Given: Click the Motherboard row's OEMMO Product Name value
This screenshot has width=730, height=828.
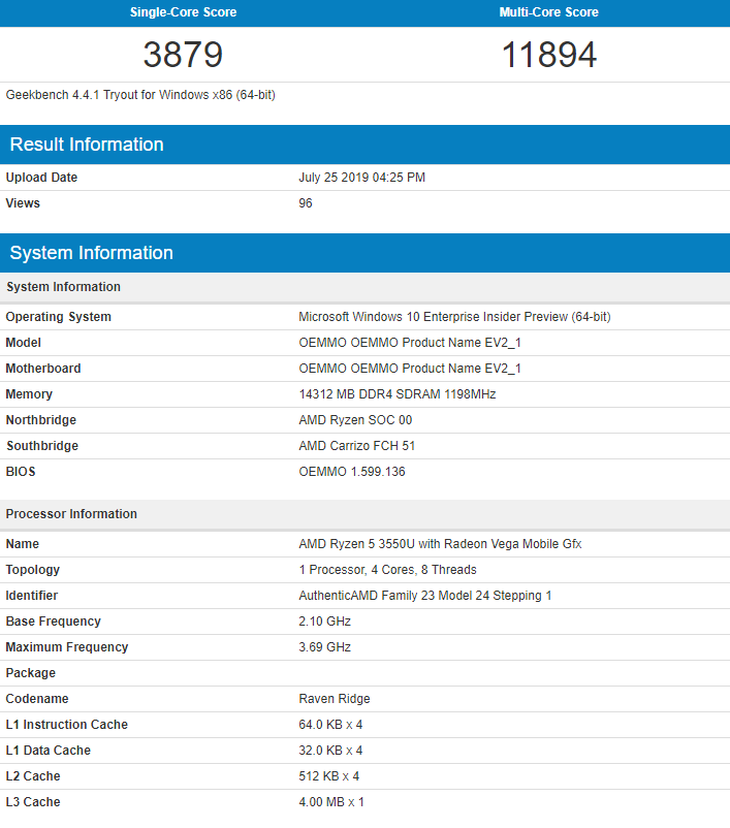Looking at the screenshot, I should (410, 369).
